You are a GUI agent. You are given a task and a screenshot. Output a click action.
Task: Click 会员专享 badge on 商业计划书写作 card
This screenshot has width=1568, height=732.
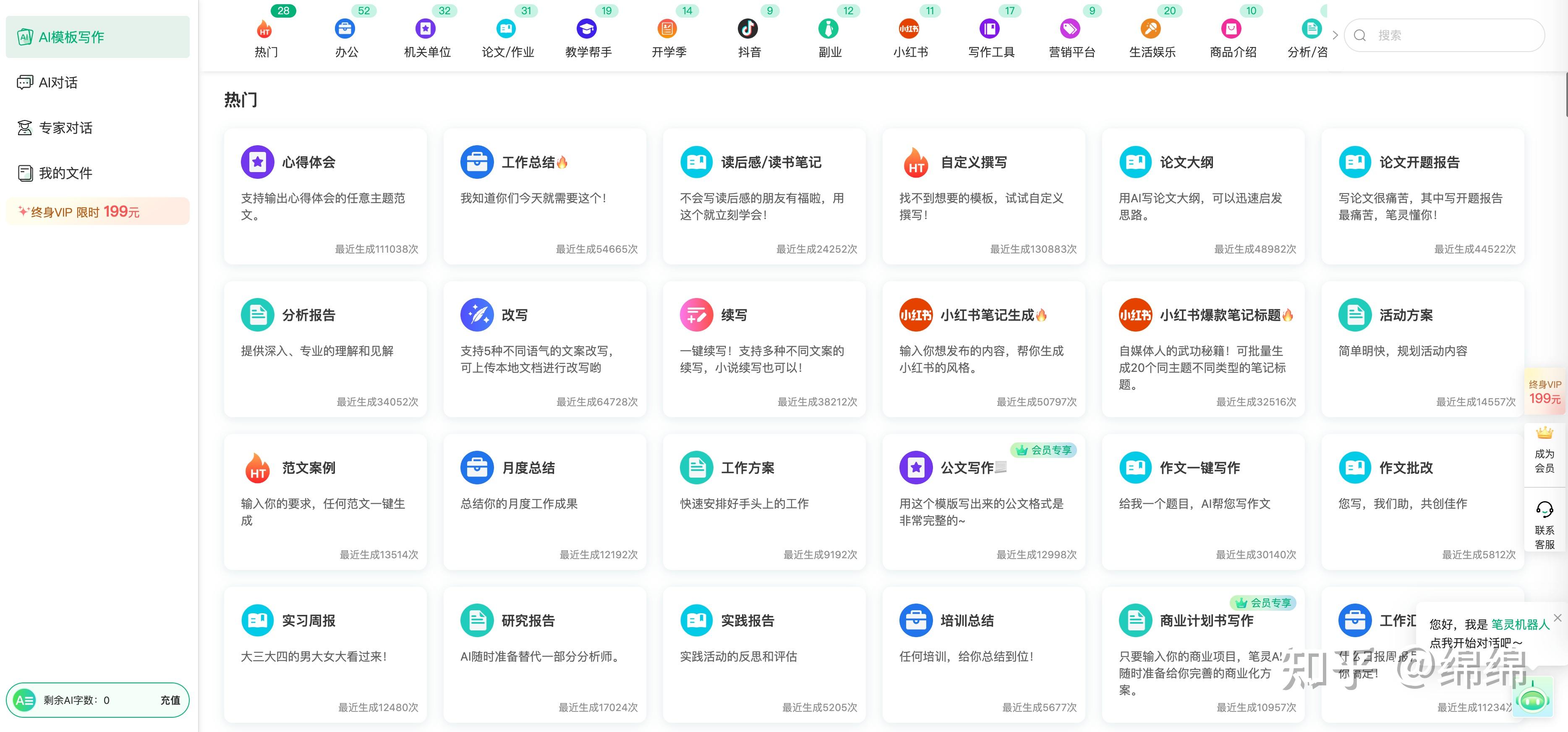click(1263, 603)
